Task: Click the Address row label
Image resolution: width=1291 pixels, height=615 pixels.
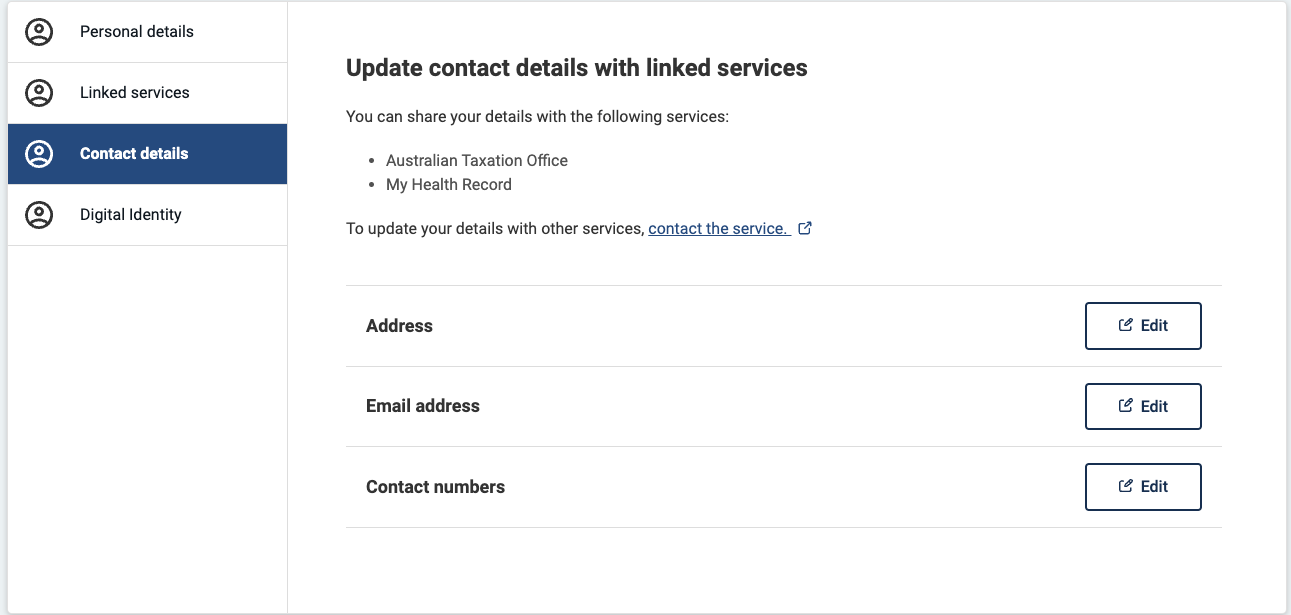Action: point(399,326)
